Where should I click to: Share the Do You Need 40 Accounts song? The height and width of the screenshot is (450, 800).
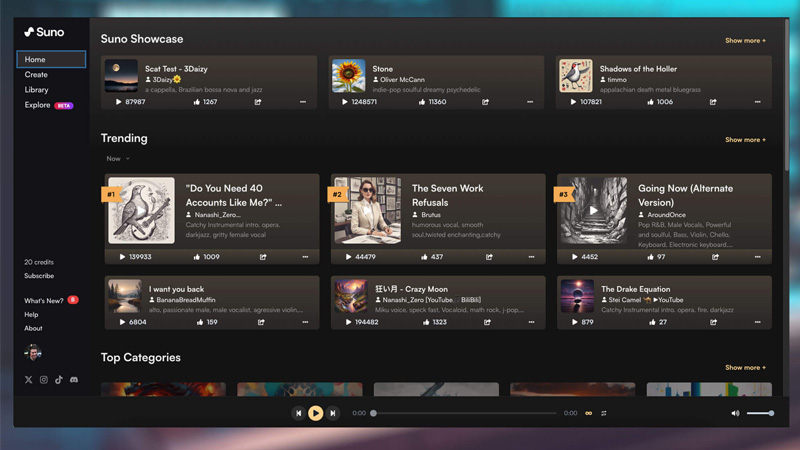pyautogui.click(x=263, y=257)
